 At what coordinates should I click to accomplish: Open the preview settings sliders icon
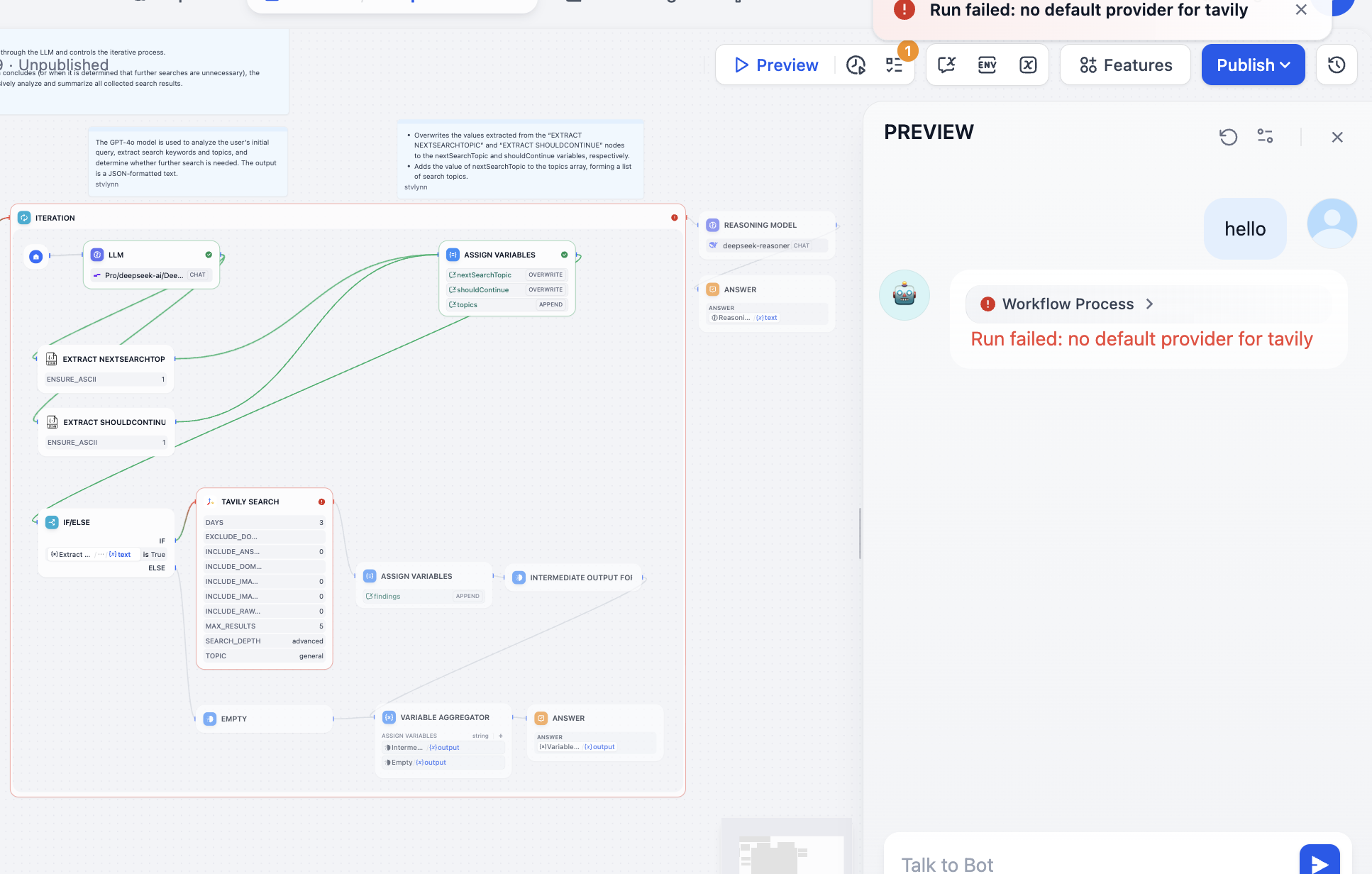pos(1265,136)
